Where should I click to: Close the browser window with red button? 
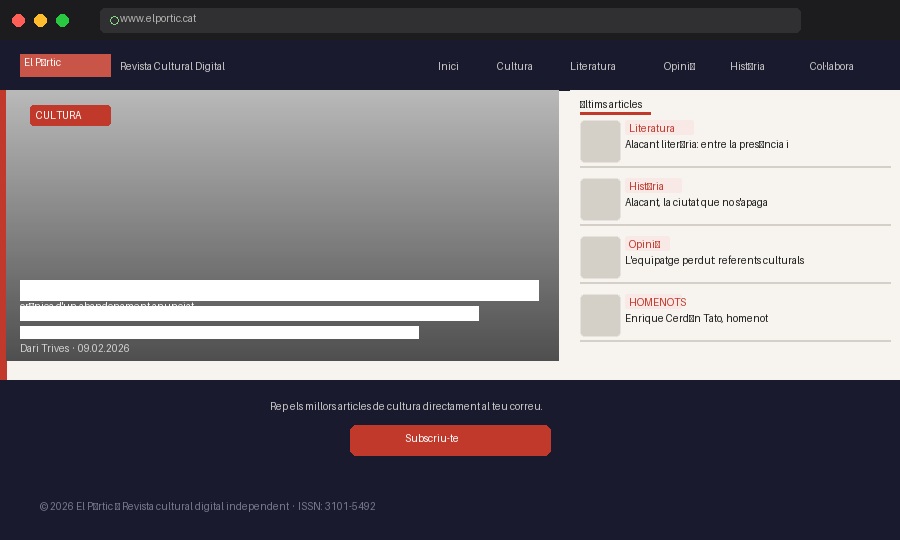pos(18,21)
